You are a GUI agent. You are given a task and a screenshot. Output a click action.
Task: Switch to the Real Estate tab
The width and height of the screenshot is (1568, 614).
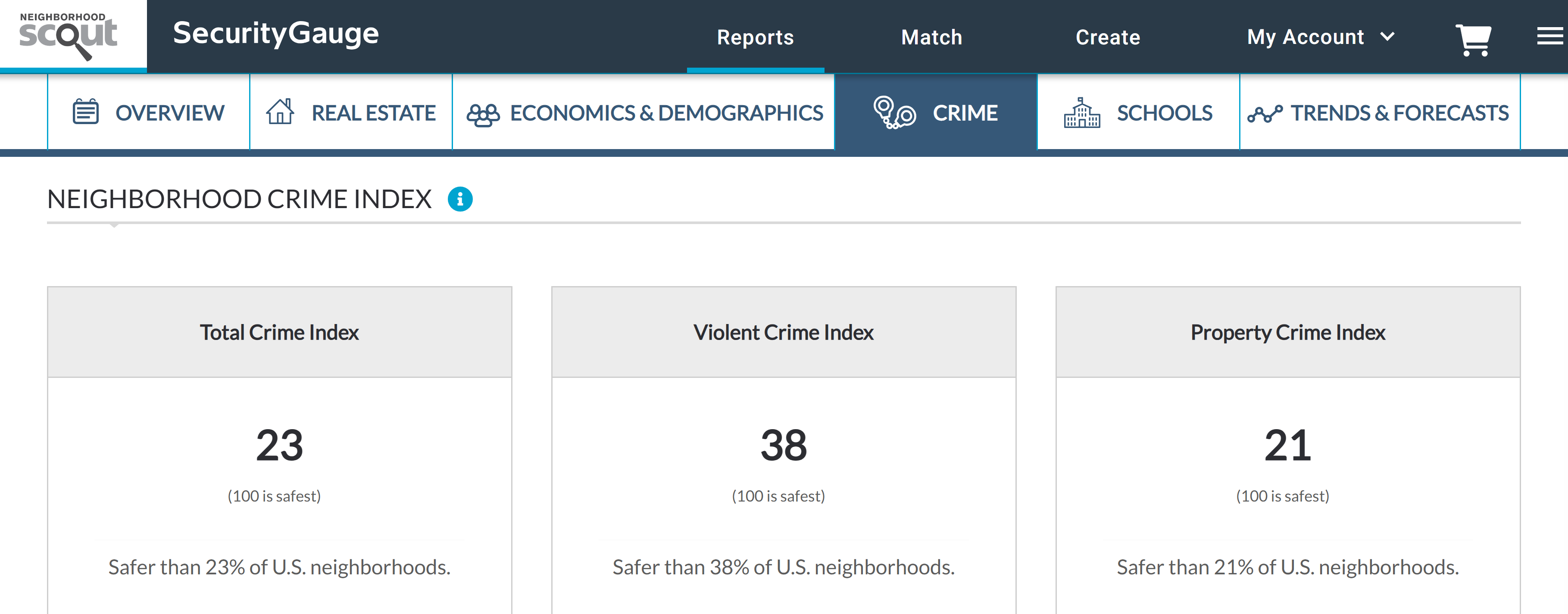[372, 112]
